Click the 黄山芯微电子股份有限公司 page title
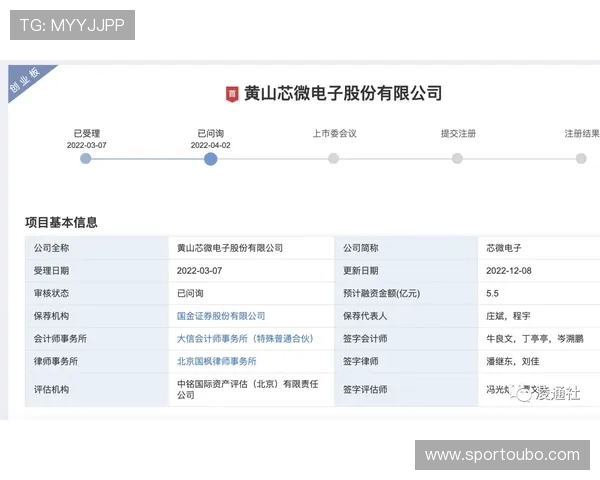The height and width of the screenshot is (480, 600). pos(343,93)
